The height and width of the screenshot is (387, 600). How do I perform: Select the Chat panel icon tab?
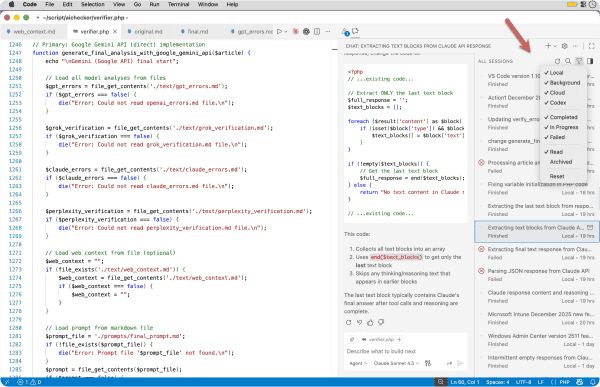point(355,31)
